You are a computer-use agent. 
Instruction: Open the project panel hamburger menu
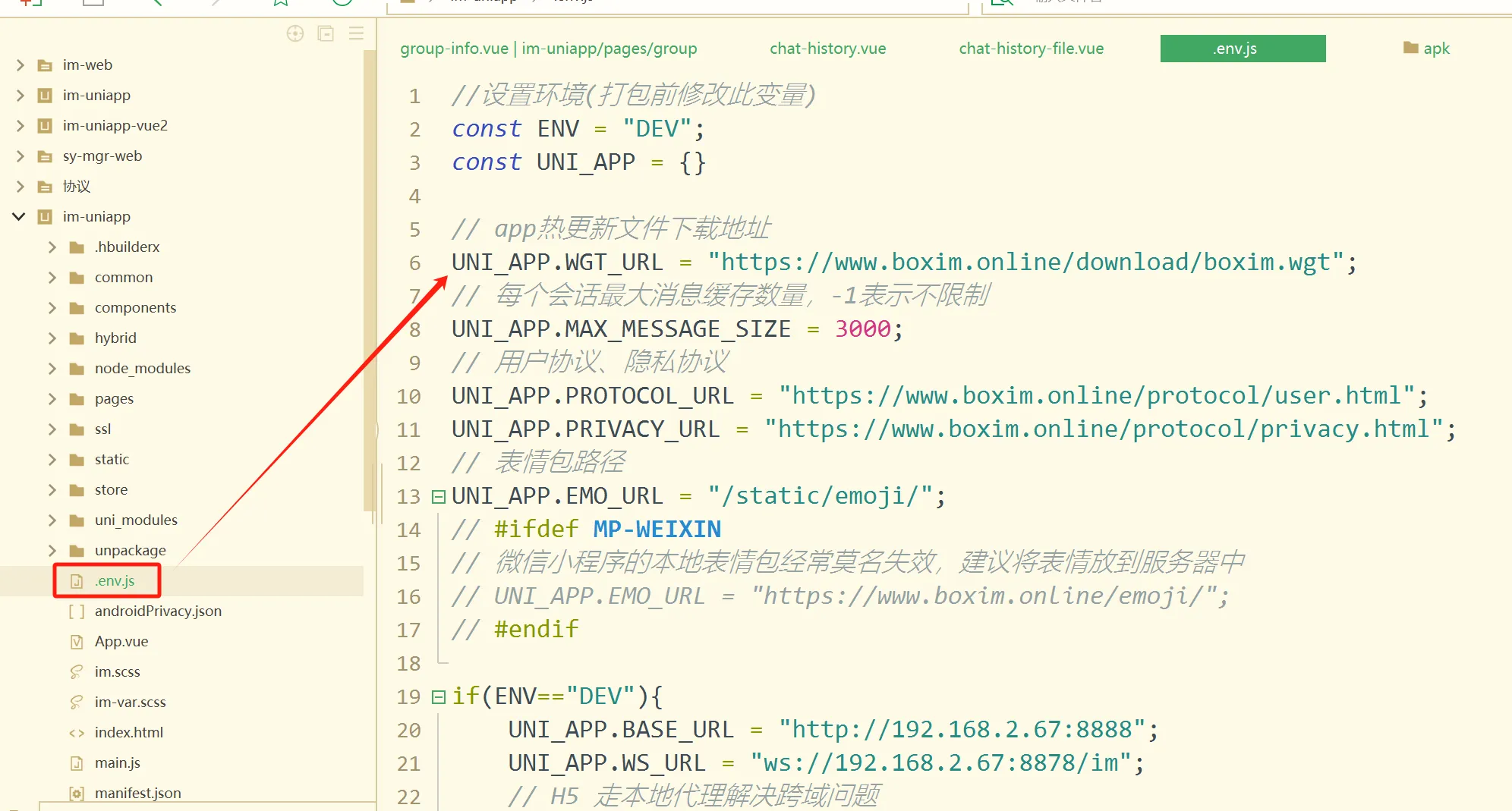coord(356,33)
